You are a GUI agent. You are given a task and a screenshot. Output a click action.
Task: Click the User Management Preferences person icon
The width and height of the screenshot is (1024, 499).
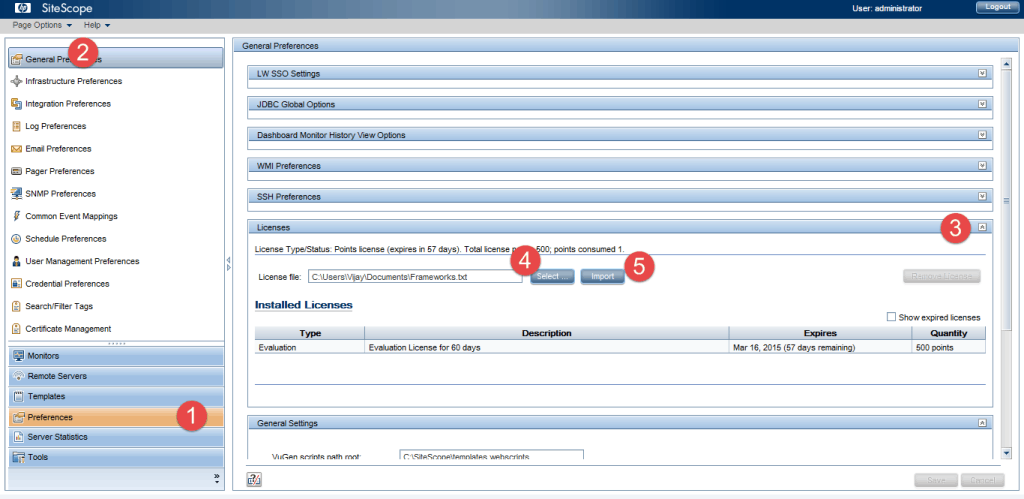tap(16, 261)
